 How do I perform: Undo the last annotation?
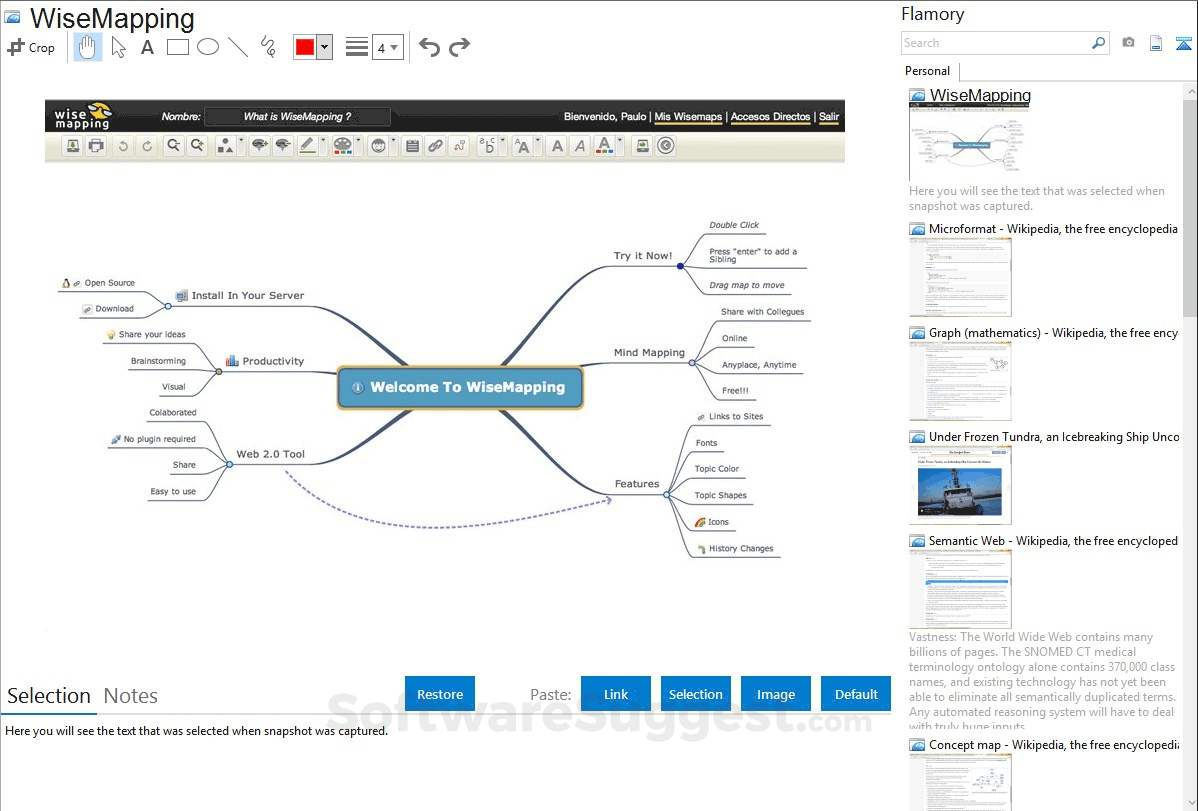430,46
